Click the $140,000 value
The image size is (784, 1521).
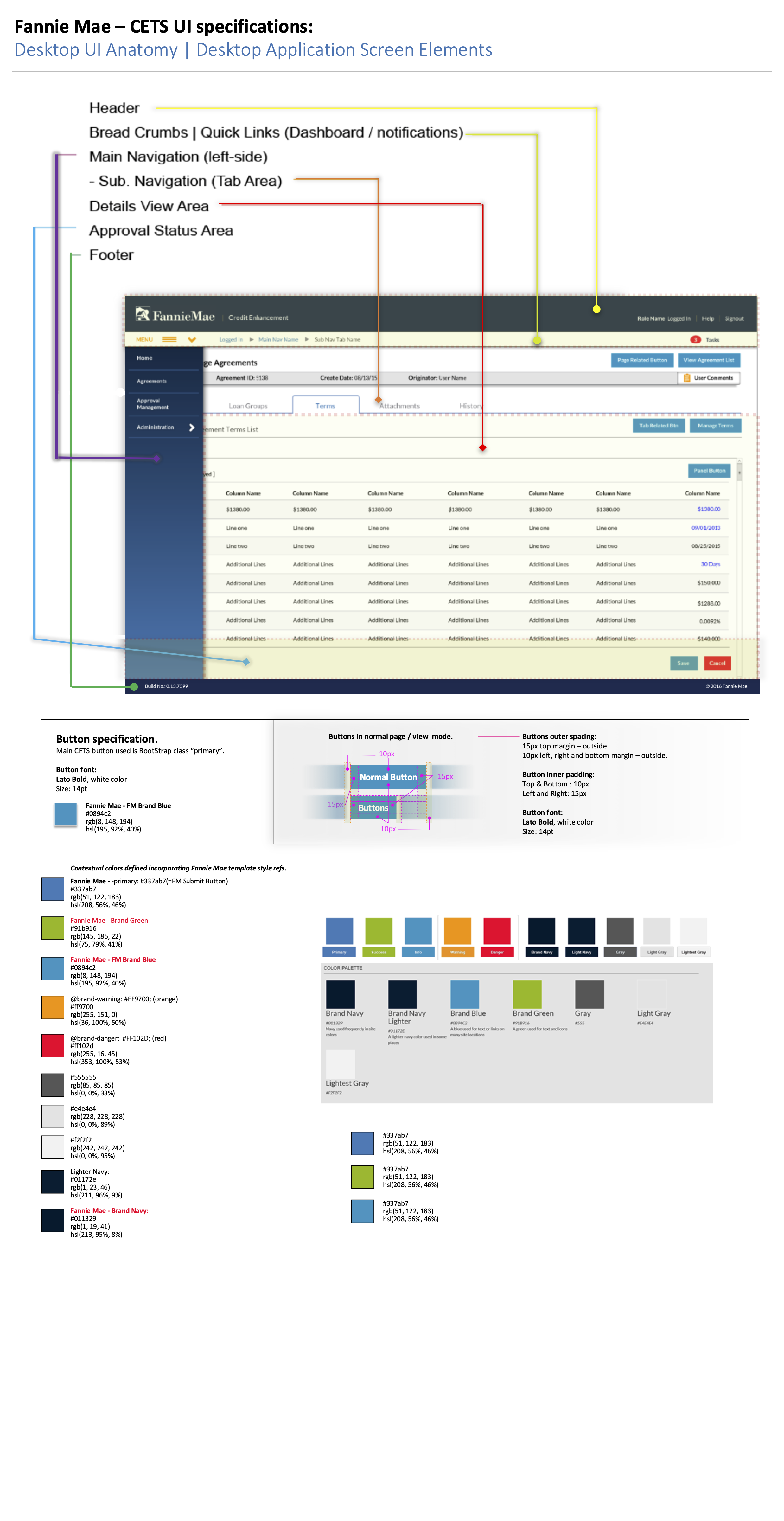[708, 639]
